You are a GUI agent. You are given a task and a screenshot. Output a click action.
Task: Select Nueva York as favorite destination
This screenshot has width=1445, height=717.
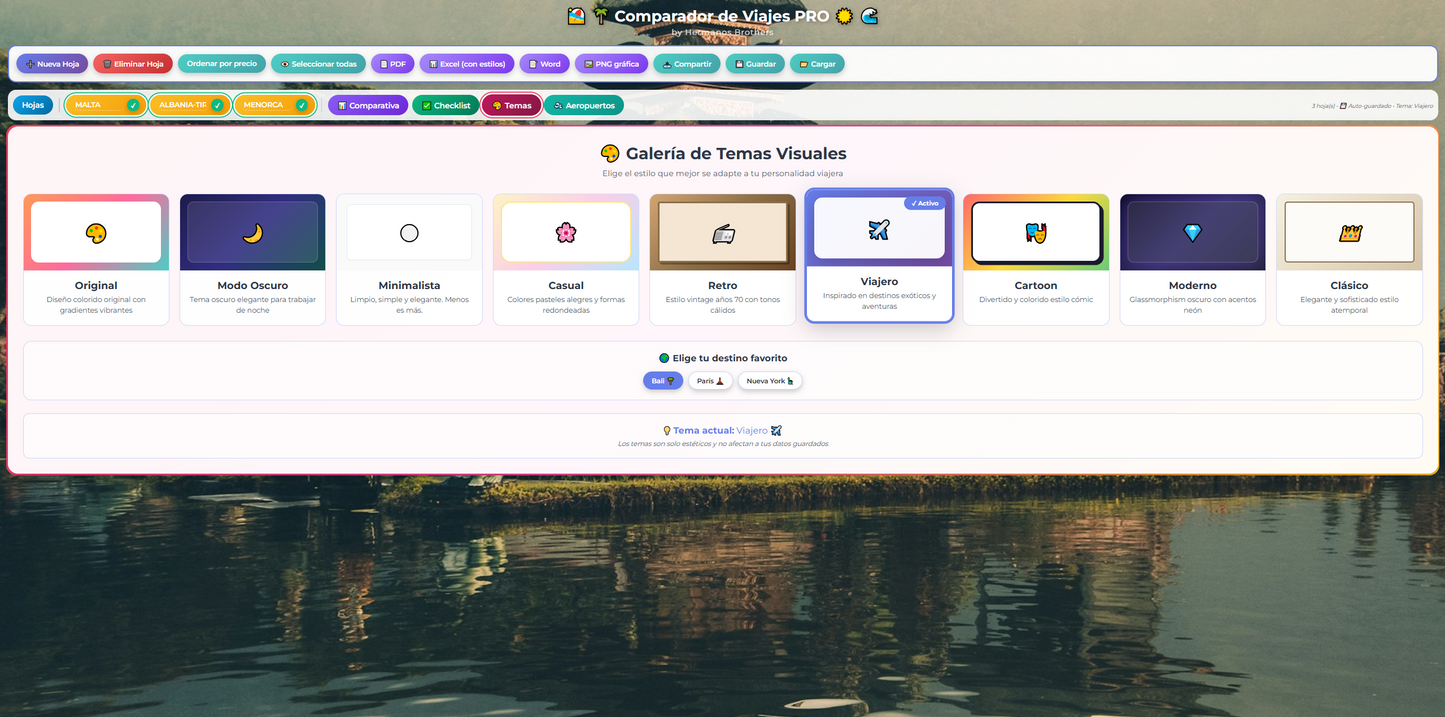click(x=770, y=381)
